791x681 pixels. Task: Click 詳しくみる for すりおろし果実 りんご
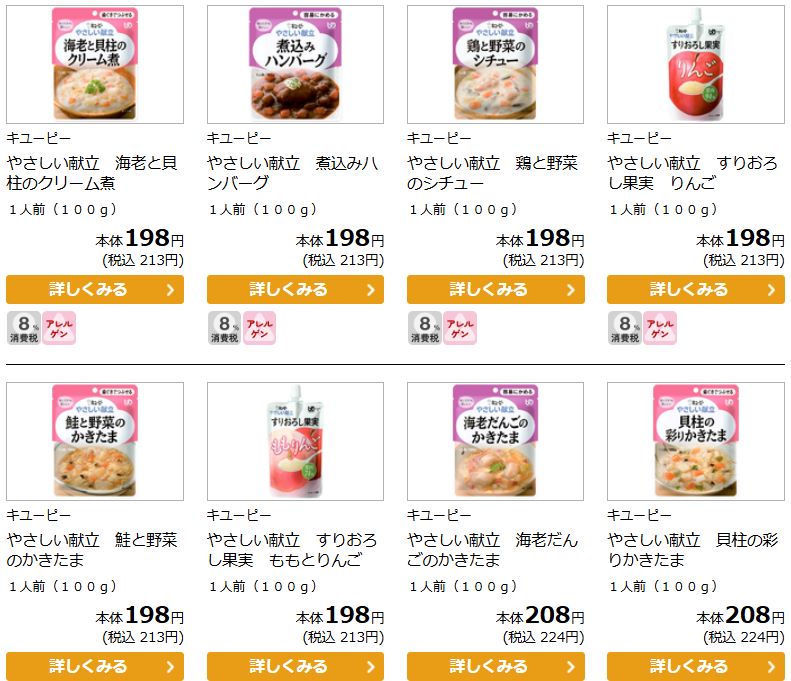pyautogui.click(x=696, y=290)
